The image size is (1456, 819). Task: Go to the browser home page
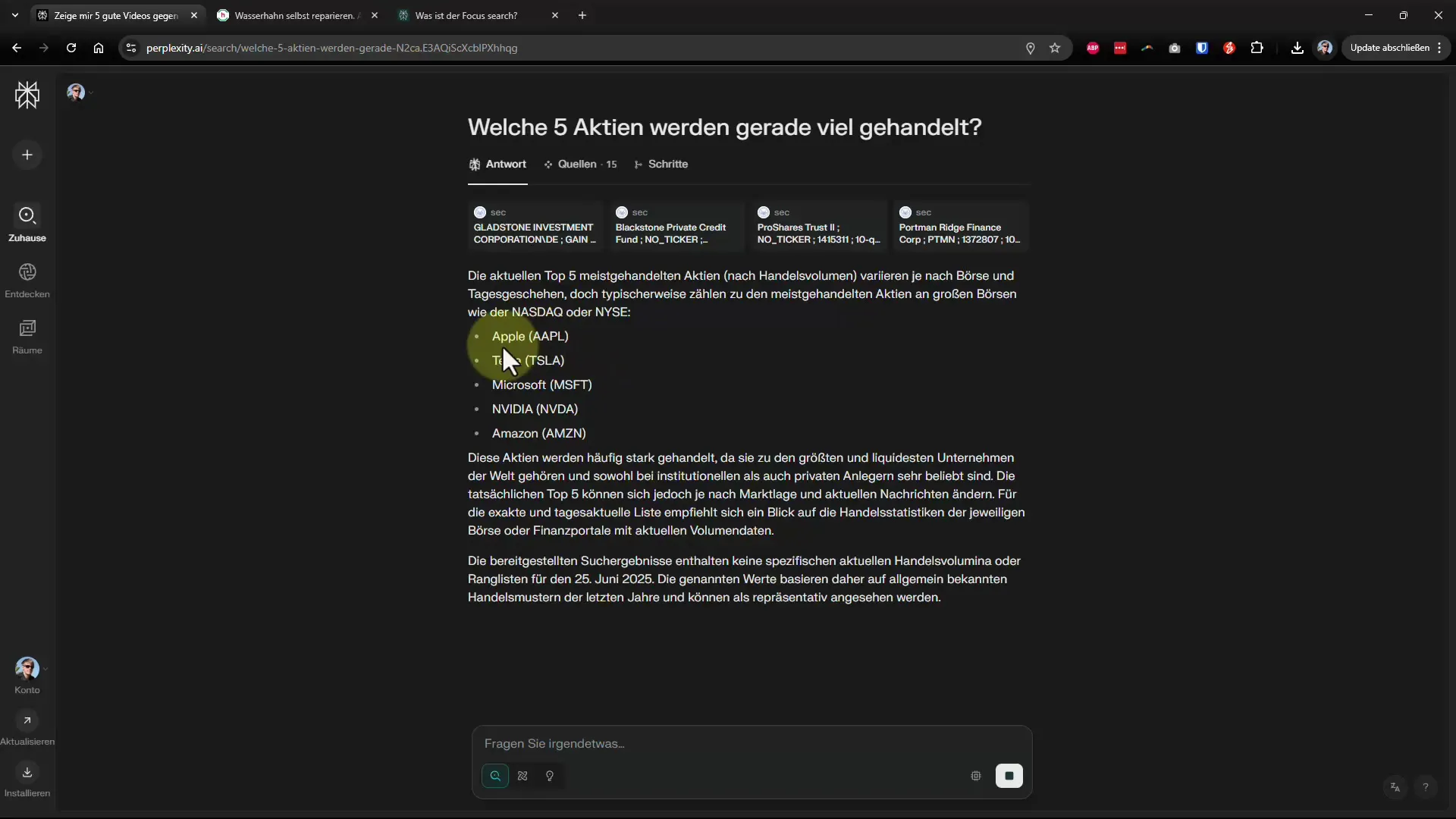99,48
